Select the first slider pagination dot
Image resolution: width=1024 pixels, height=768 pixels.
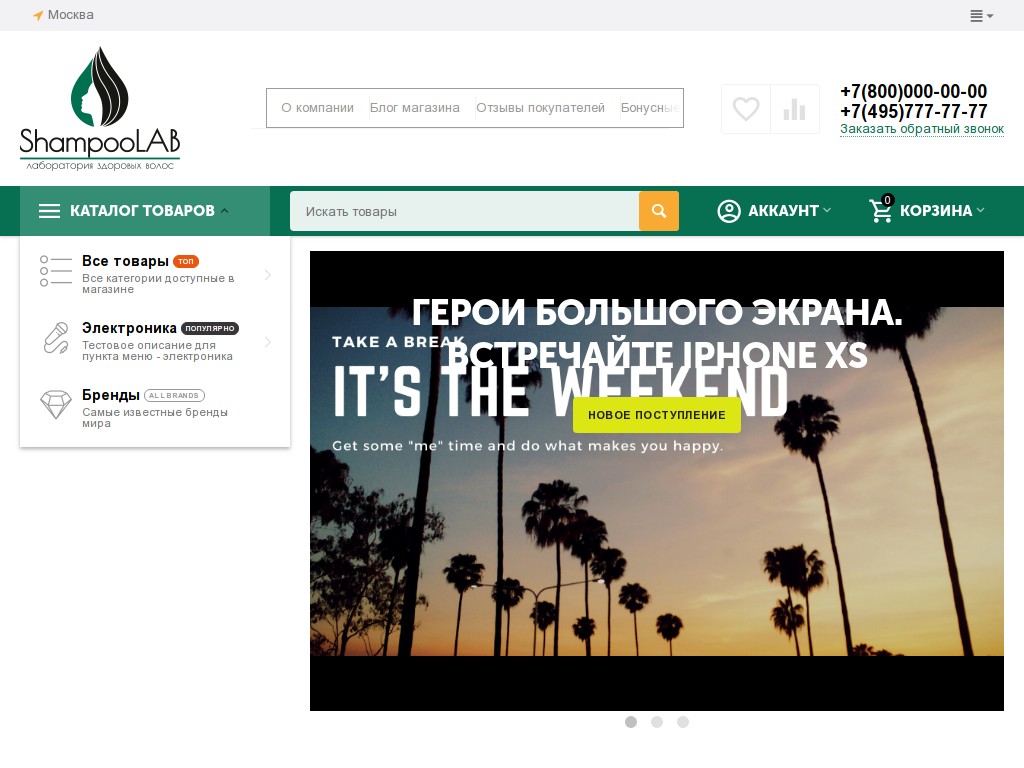[631, 722]
